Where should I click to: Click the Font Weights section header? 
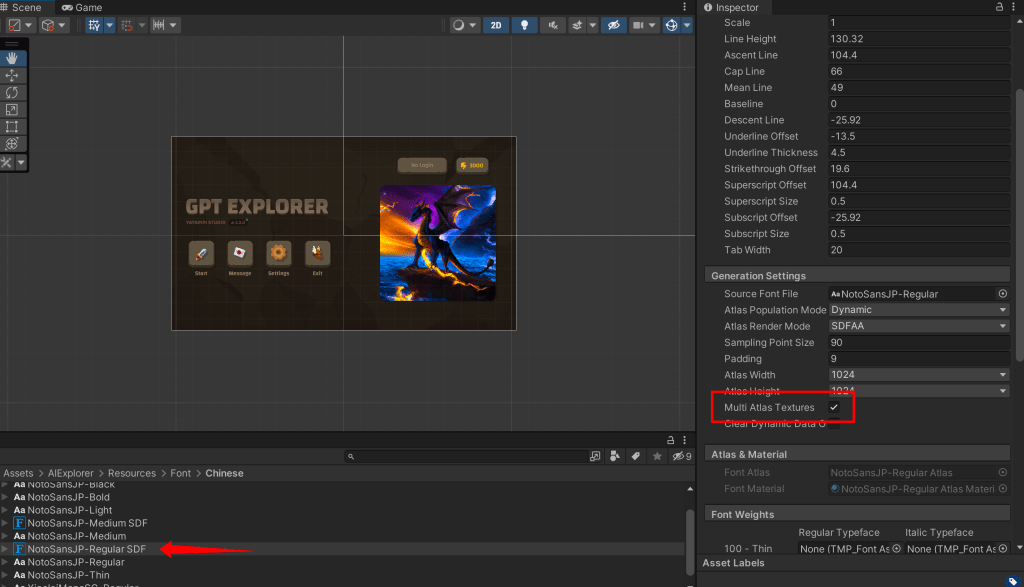(x=857, y=515)
